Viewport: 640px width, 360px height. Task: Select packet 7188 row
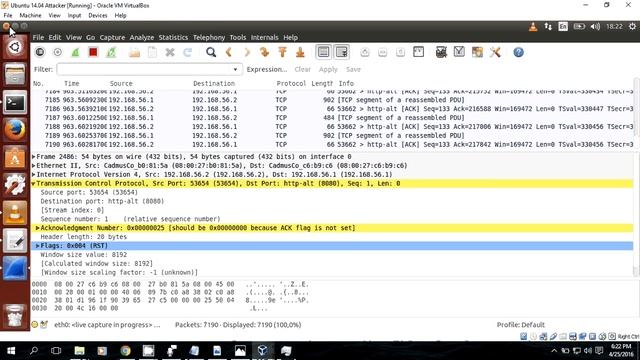[332, 127]
